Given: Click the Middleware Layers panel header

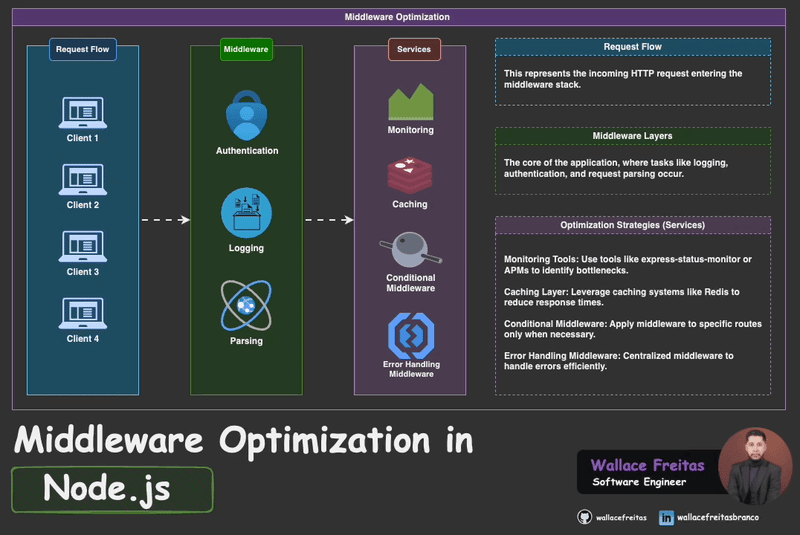Looking at the screenshot, I should 633,136.
